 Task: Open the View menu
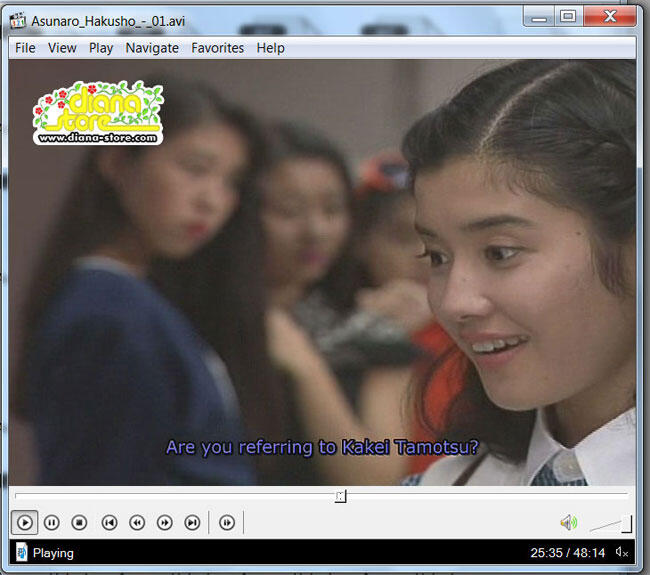(x=62, y=48)
